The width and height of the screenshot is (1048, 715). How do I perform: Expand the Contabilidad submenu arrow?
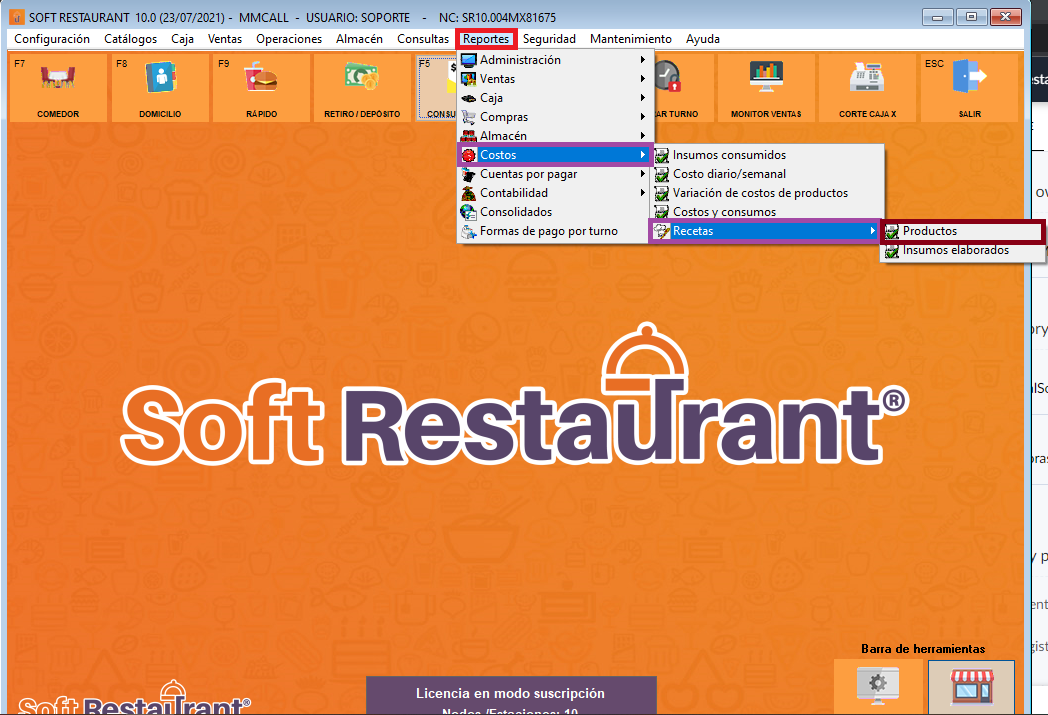point(642,193)
